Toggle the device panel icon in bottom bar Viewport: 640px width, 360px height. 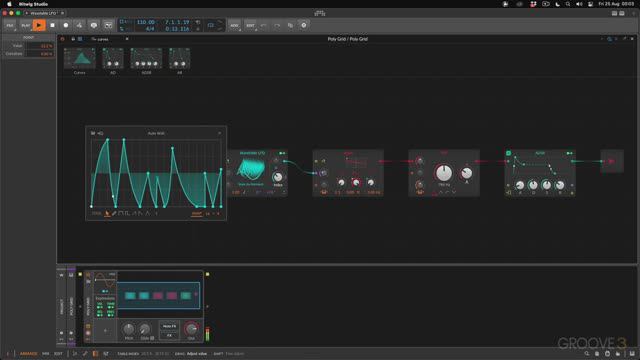click(x=95, y=354)
